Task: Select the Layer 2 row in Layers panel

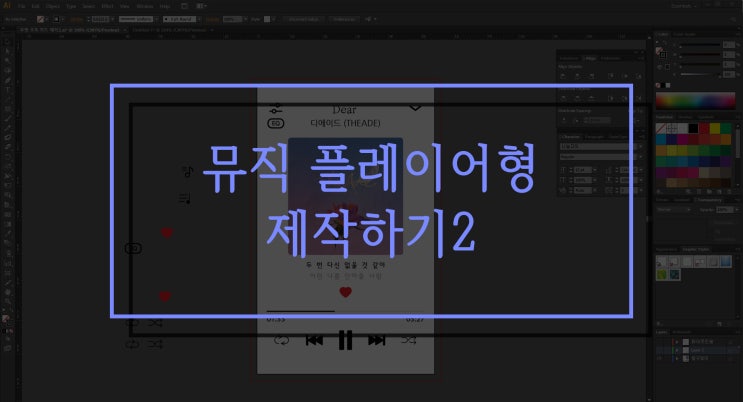Action: 698,350
